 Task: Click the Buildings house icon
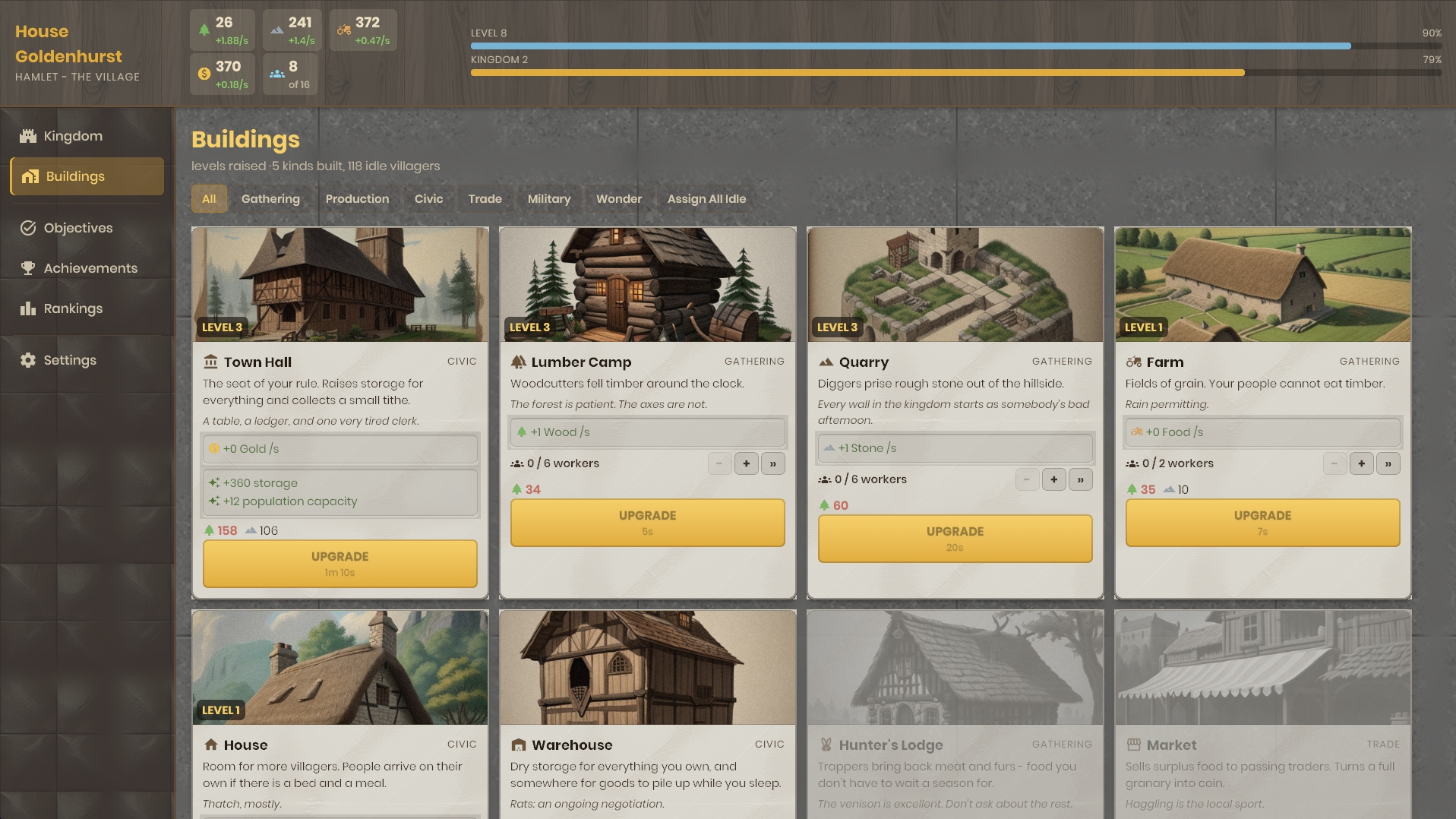(30, 176)
